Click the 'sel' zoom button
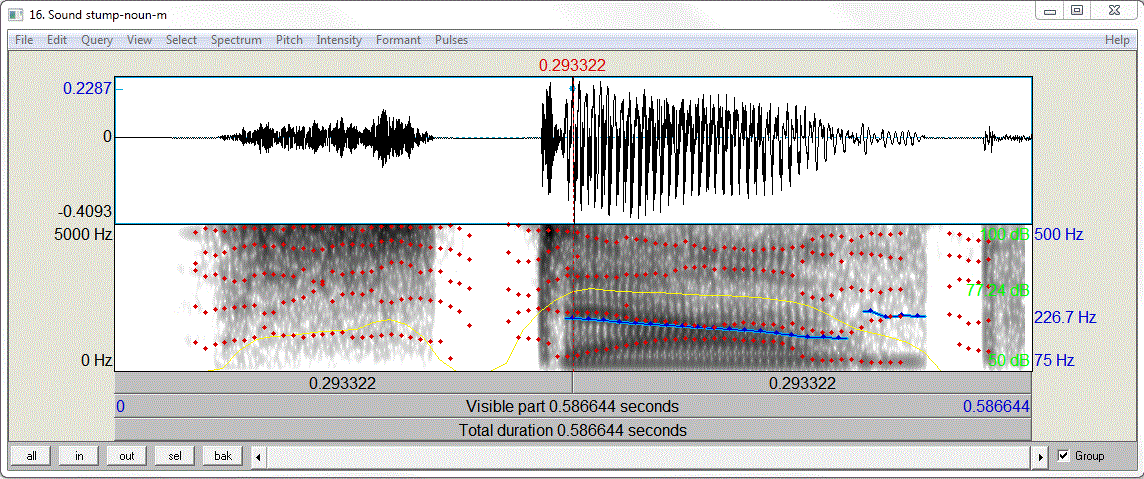Screen dimensions: 1144x479 (175, 456)
